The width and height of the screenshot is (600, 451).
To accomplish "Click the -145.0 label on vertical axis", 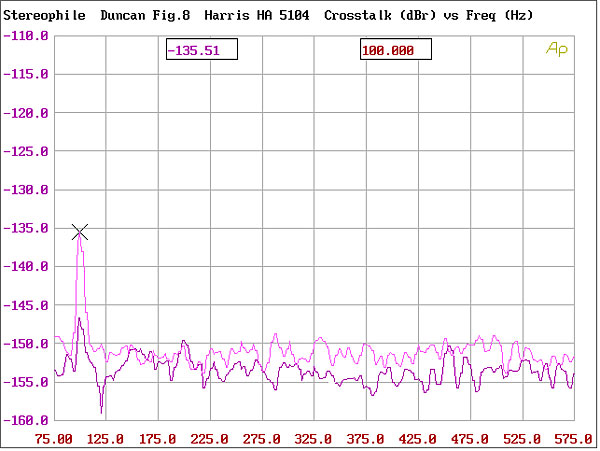I will click(x=26, y=305).
